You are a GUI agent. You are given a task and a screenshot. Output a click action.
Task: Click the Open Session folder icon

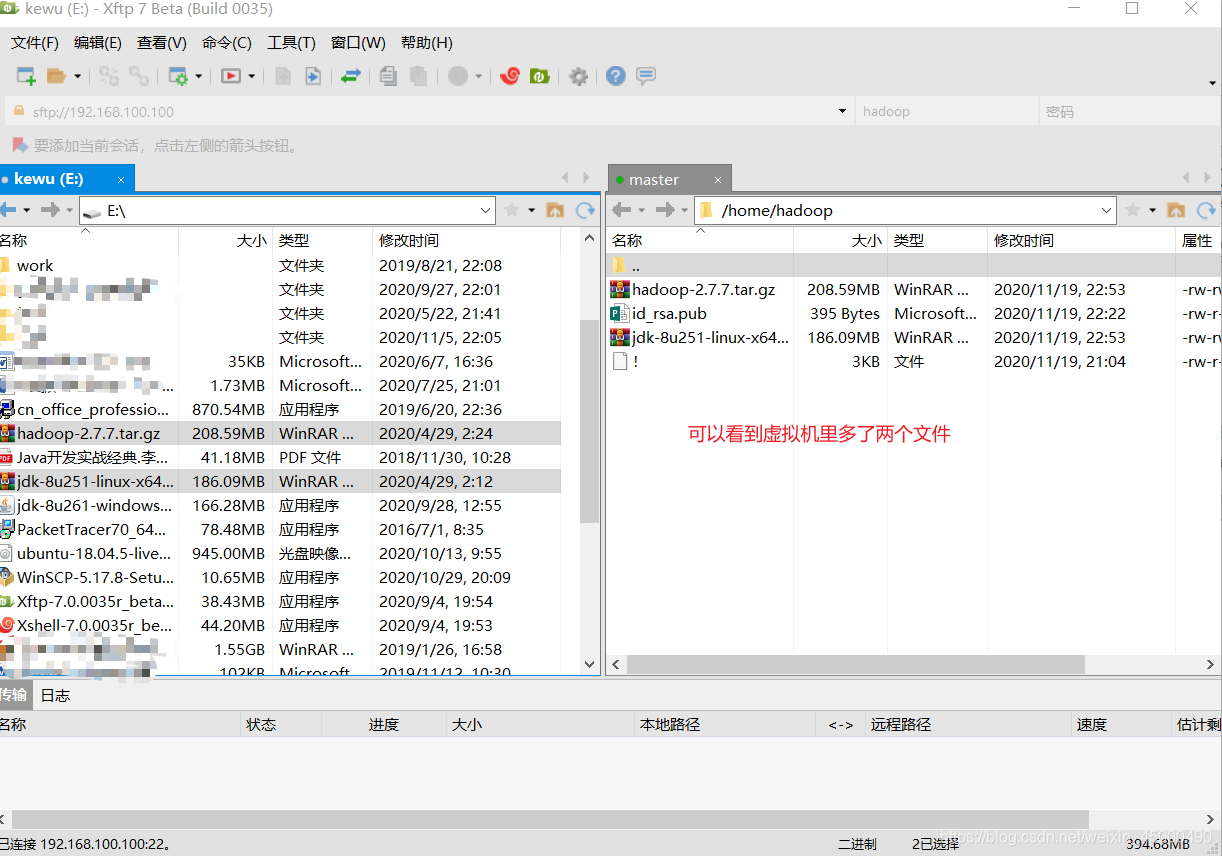[x=57, y=76]
